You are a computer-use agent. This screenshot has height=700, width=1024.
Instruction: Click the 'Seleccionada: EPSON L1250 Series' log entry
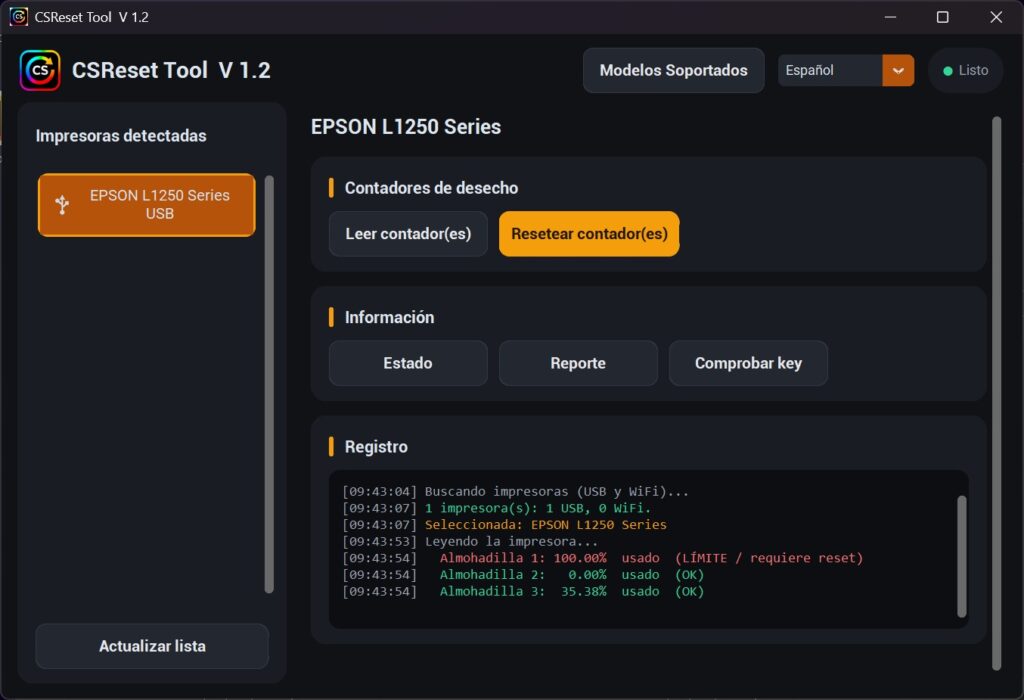tap(504, 525)
